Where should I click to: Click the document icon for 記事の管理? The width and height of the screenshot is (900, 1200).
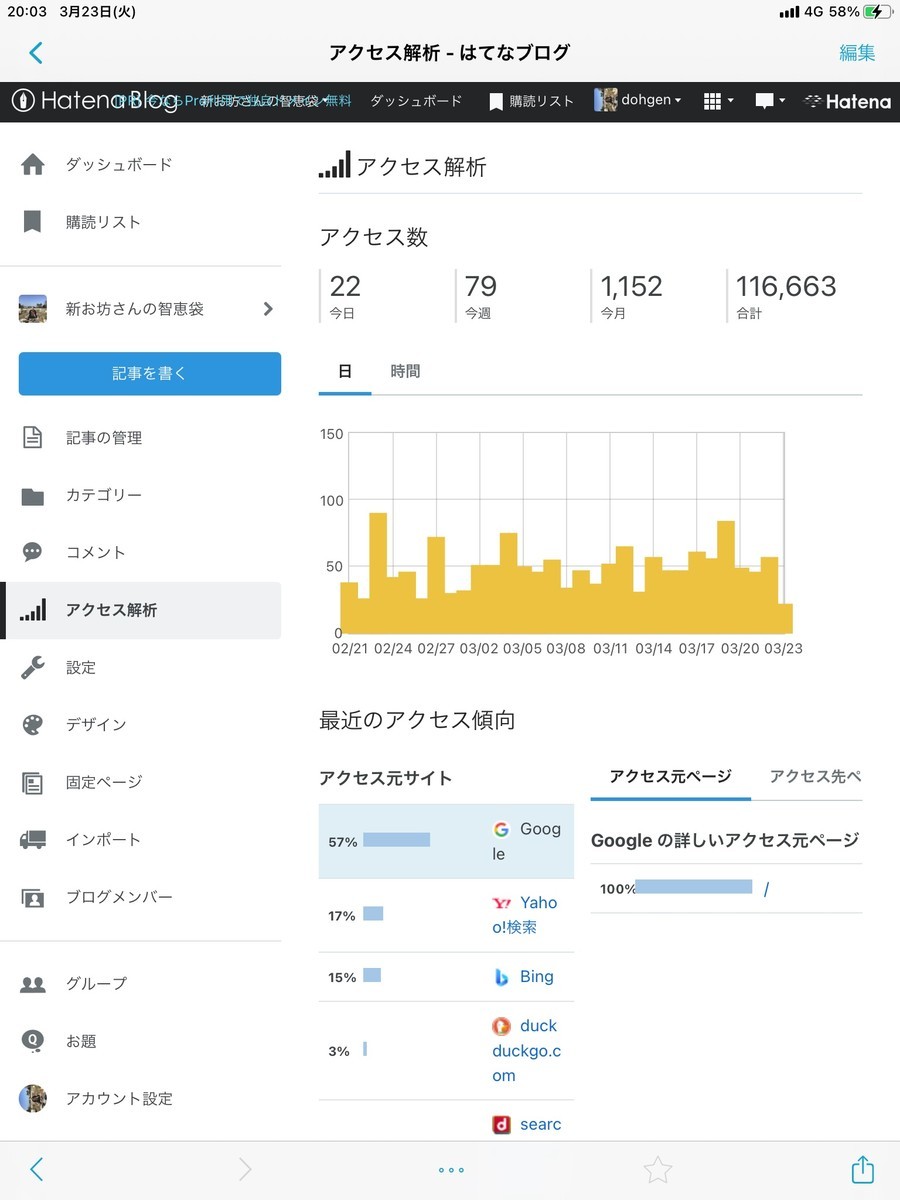33,437
